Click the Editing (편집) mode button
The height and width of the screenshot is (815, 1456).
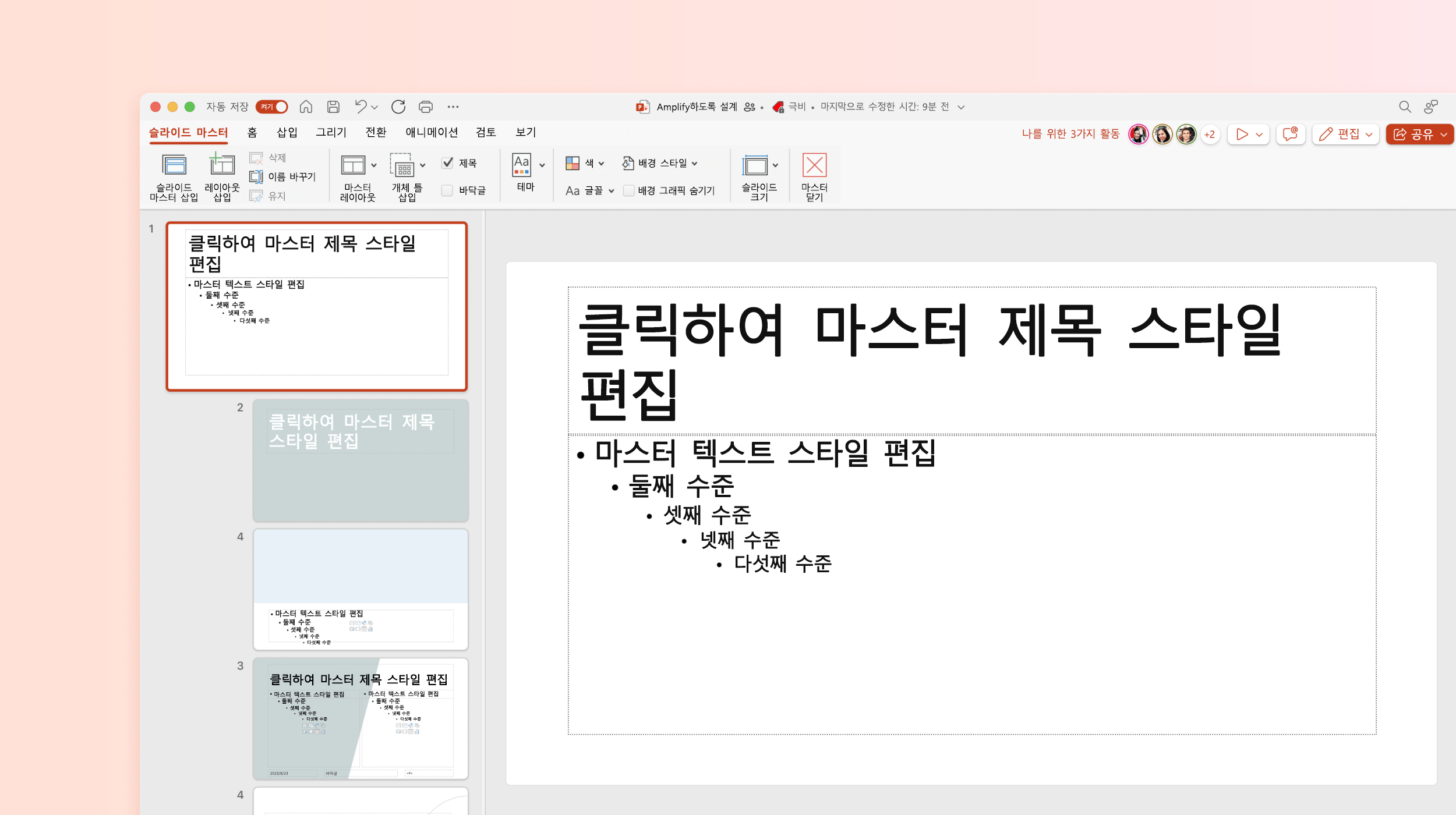[x=1346, y=134]
